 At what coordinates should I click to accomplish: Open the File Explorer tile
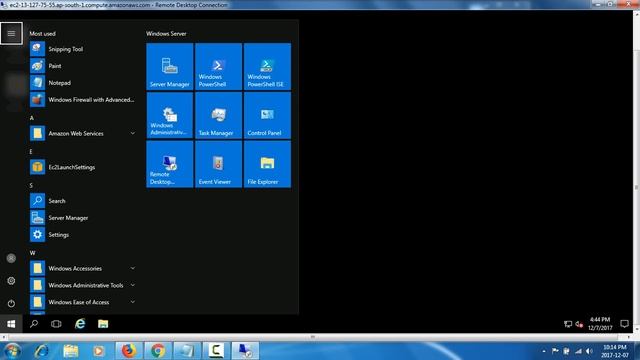(267, 164)
